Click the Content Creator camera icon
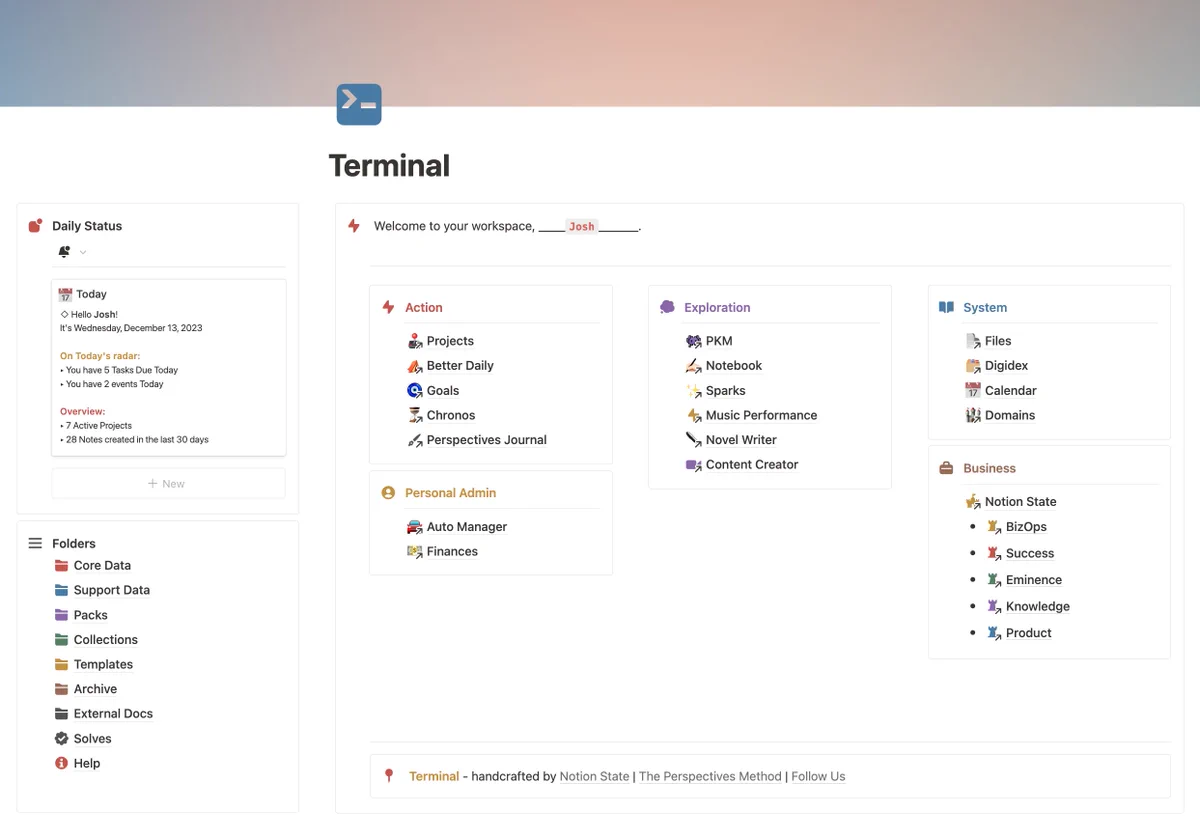Image resolution: width=1200 pixels, height=839 pixels. click(x=694, y=465)
